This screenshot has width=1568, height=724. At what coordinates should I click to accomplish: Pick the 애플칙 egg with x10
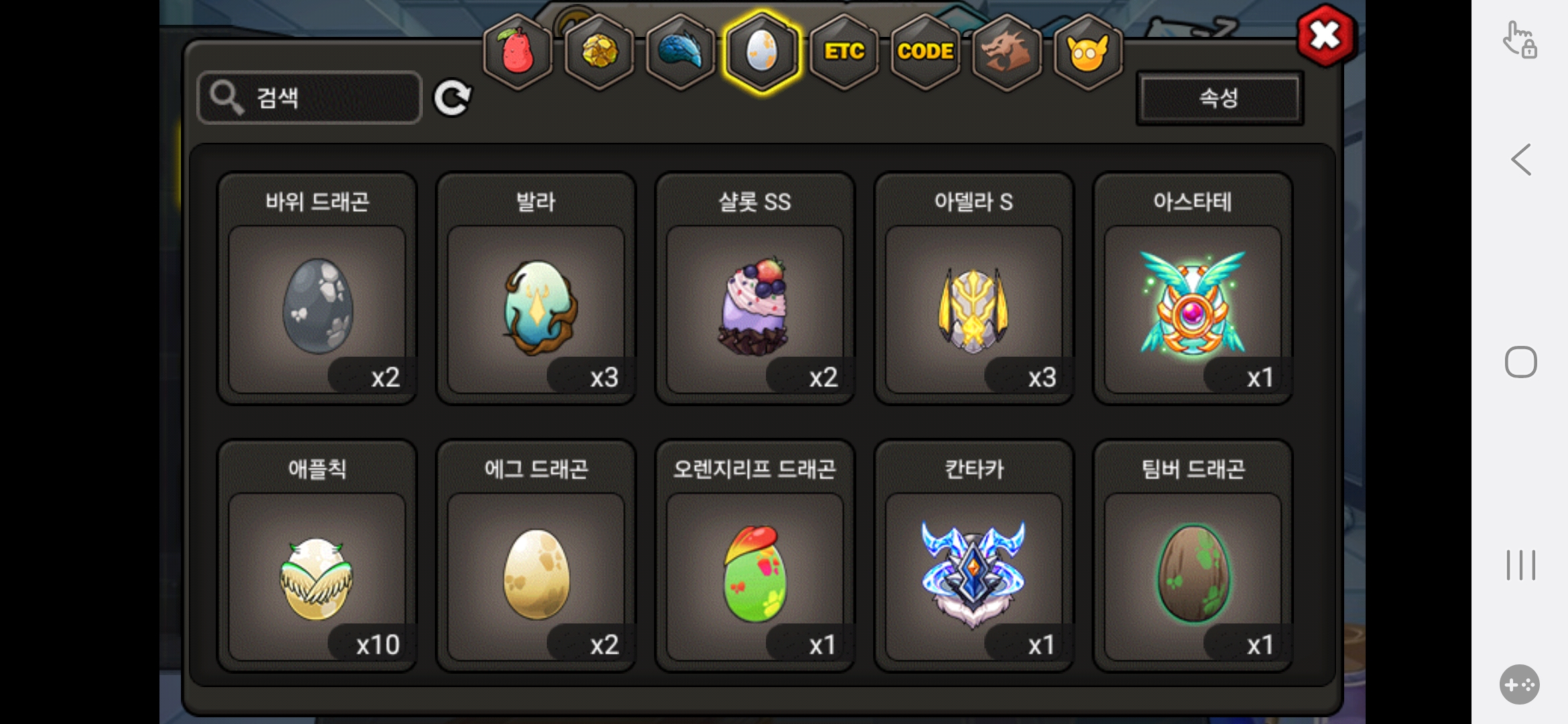pyautogui.click(x=318, y=556)
